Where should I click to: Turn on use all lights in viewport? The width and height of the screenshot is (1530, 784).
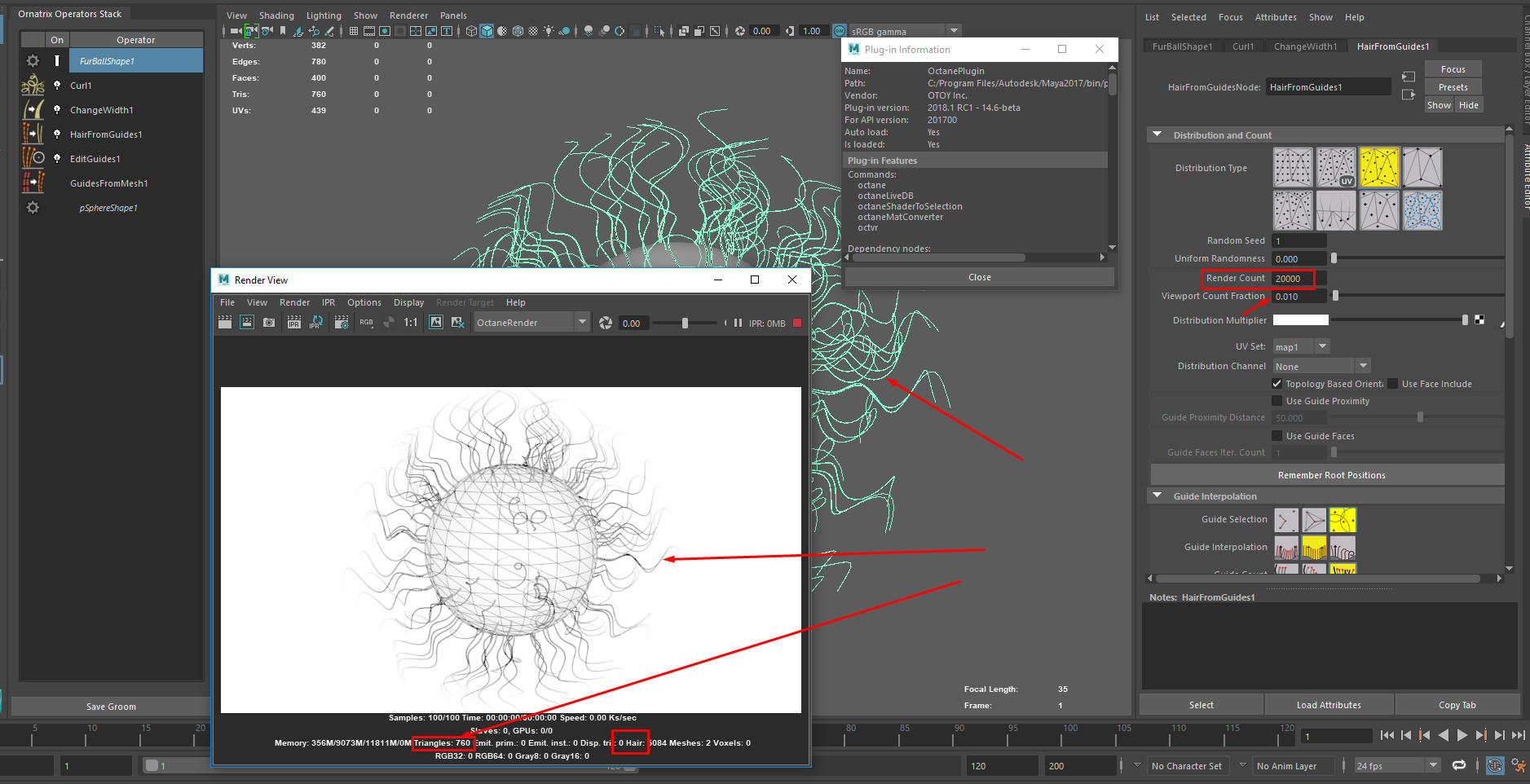coord(549,31)
